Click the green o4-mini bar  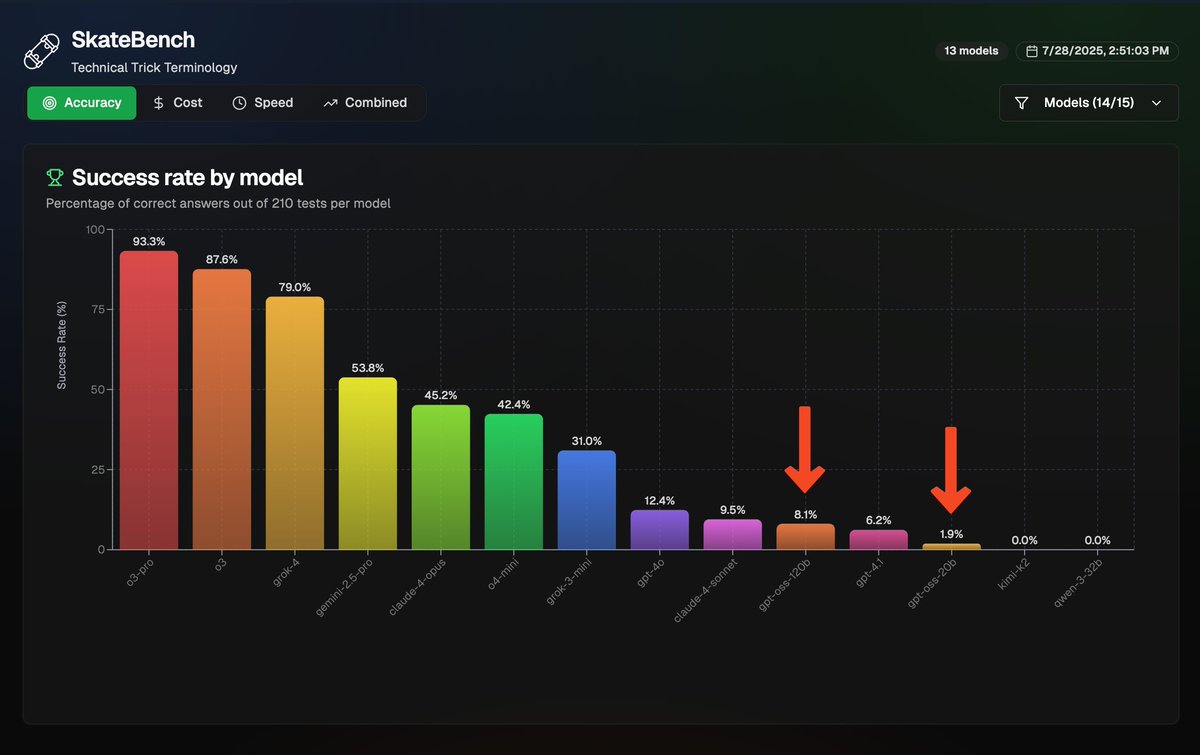pos(514,481)
